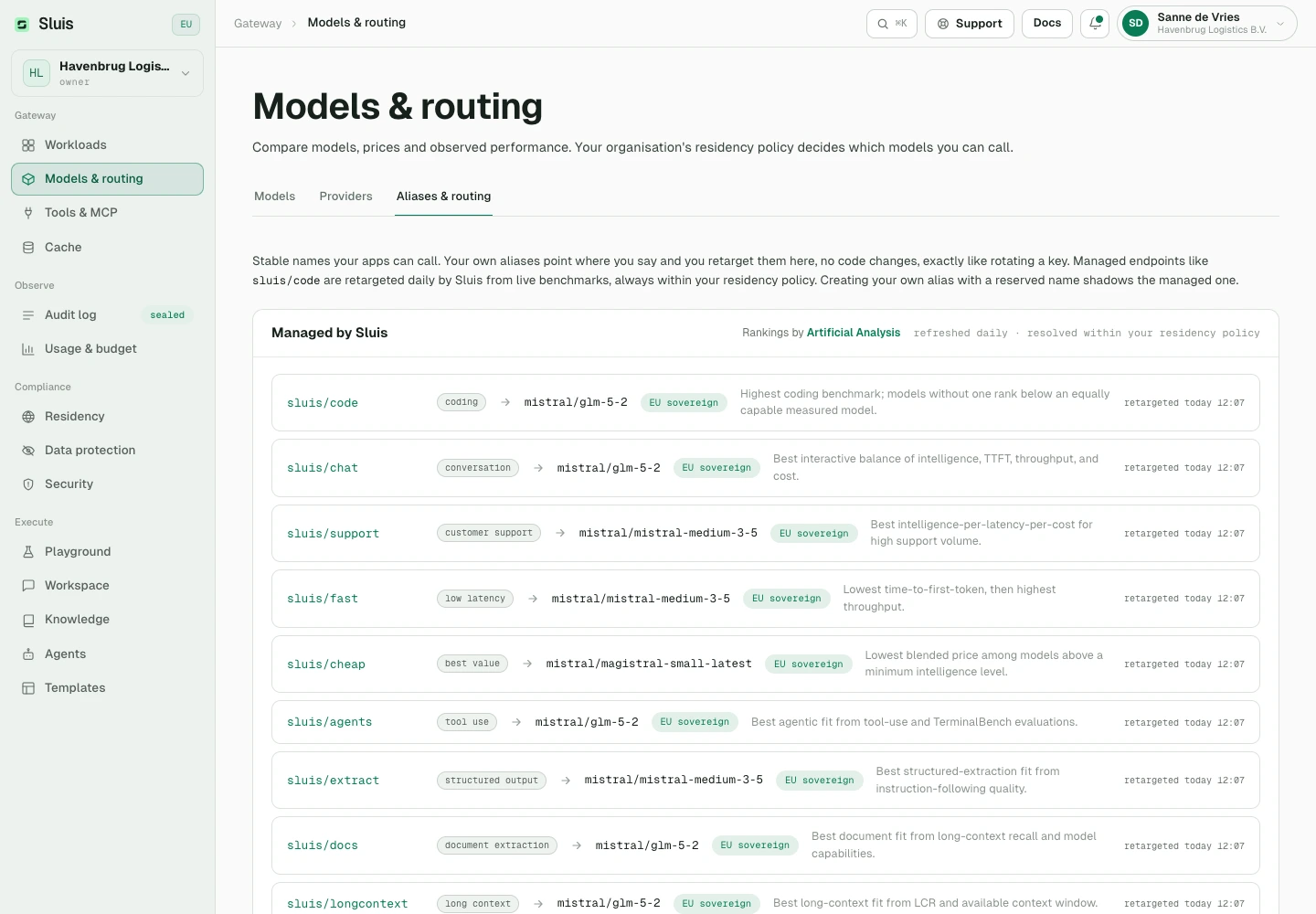
Task: Click the Usage & budget chart icon
Action: coord(28,349)
